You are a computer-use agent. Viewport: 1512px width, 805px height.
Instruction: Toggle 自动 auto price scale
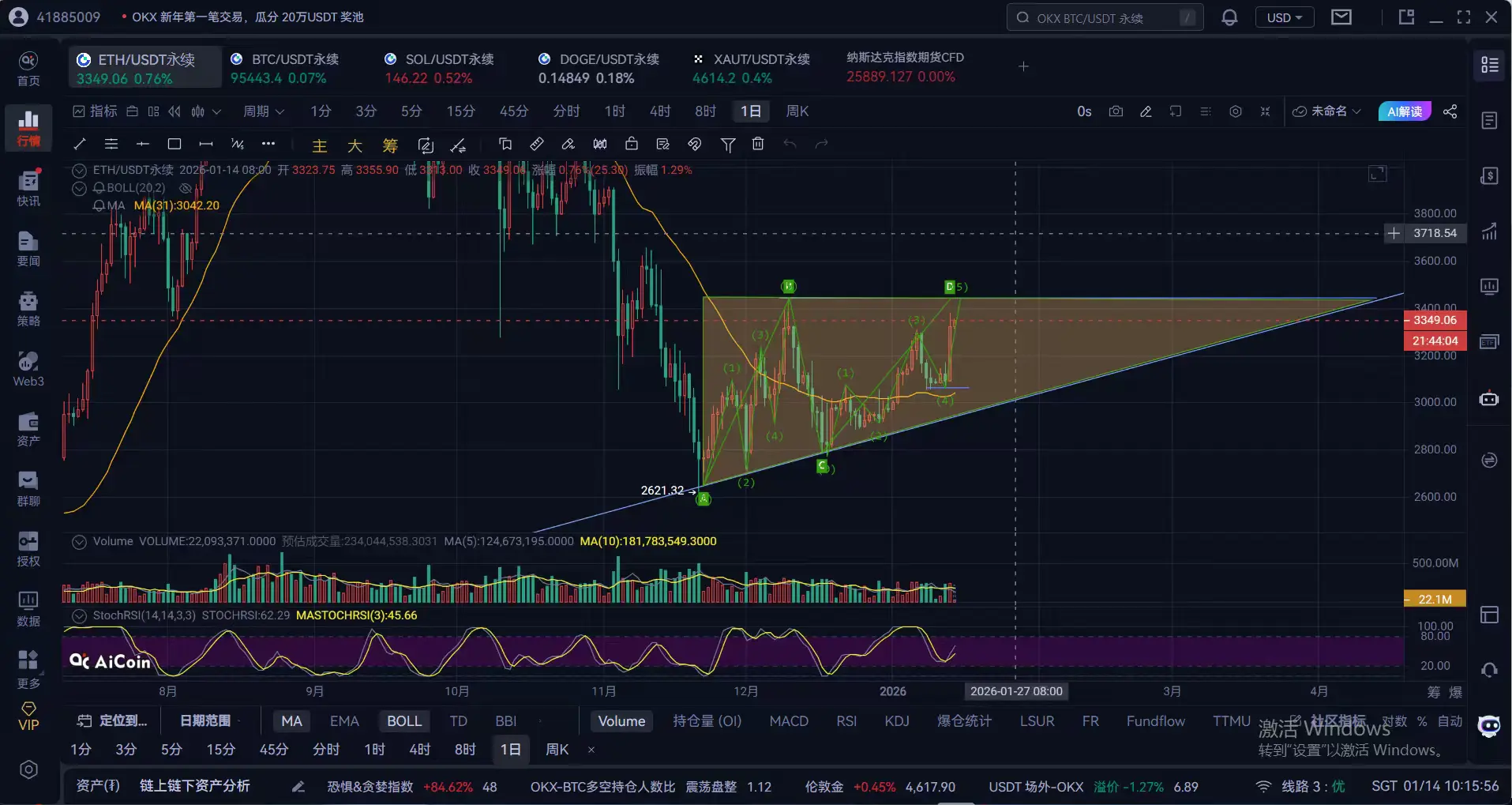click(x=1450, y=721)
